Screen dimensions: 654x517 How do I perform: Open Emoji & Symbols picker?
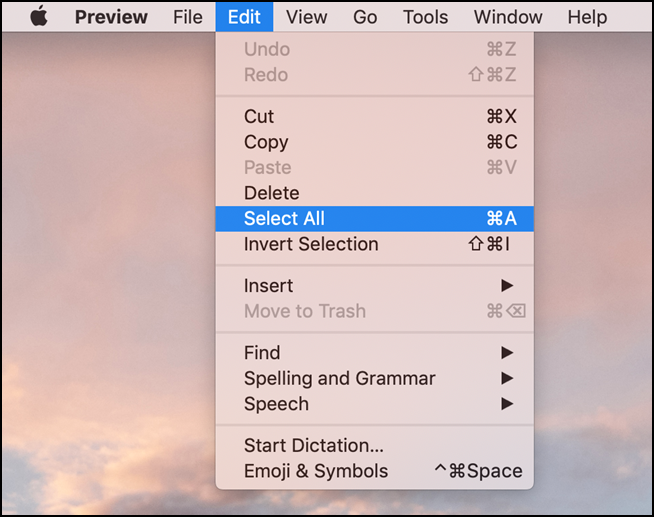tap(375, 471)
